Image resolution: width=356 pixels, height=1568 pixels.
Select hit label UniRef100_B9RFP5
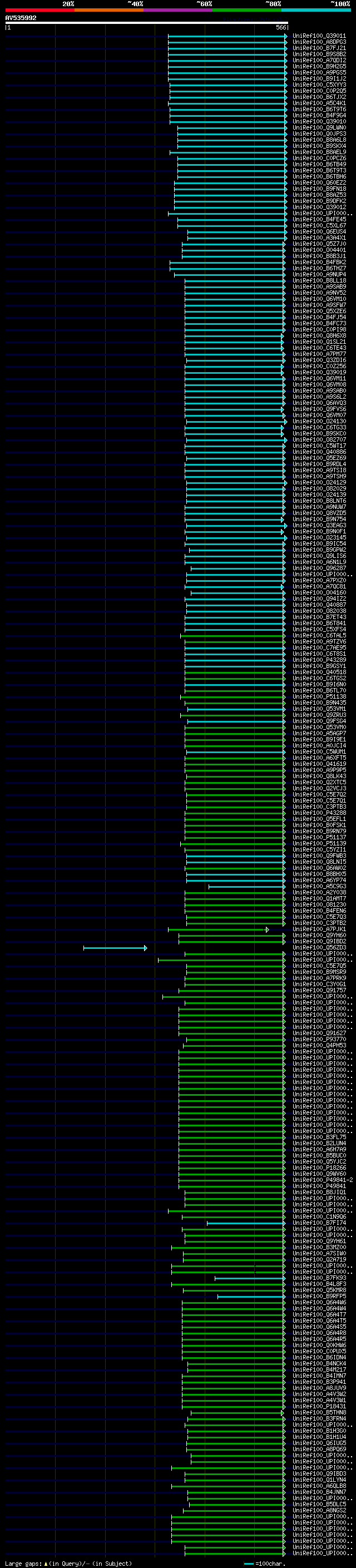click(x=319, y=1296)
